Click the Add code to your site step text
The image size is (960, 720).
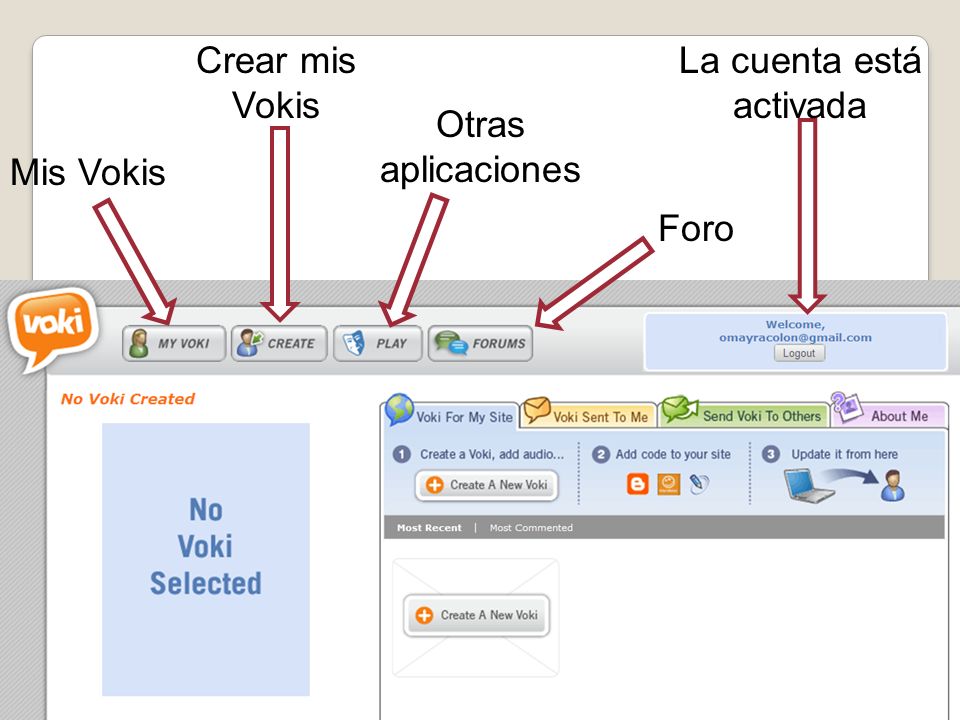[673, 454]
